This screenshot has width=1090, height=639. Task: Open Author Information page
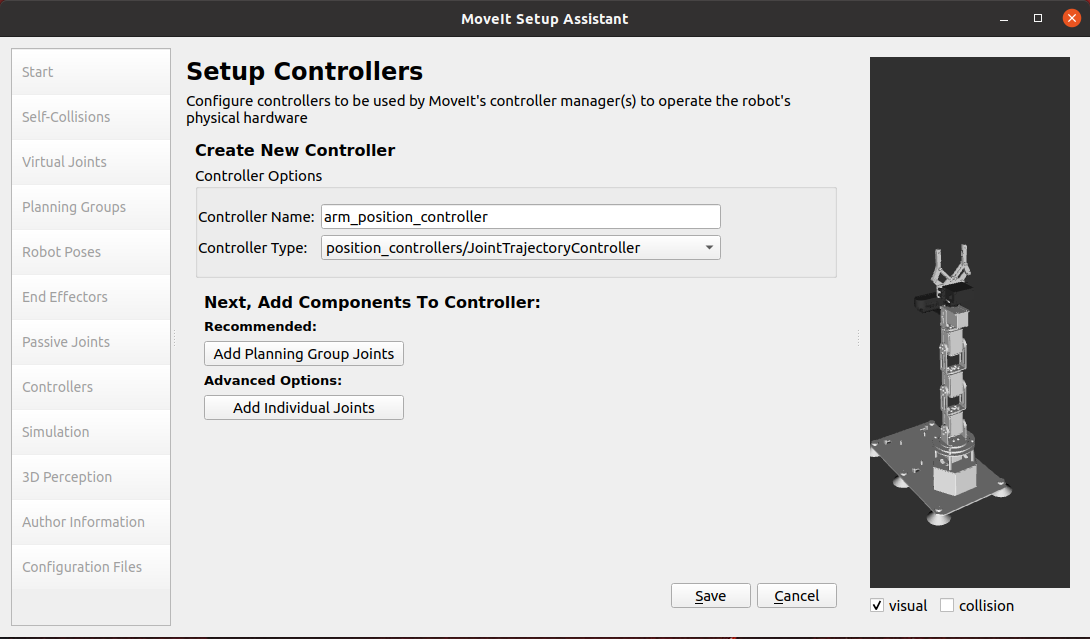coord(91,522)
